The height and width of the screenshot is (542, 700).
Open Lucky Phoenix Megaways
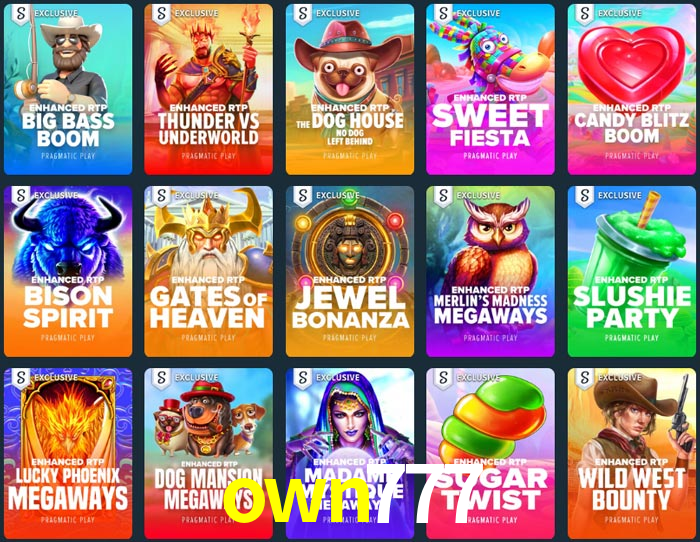[68, 454]
